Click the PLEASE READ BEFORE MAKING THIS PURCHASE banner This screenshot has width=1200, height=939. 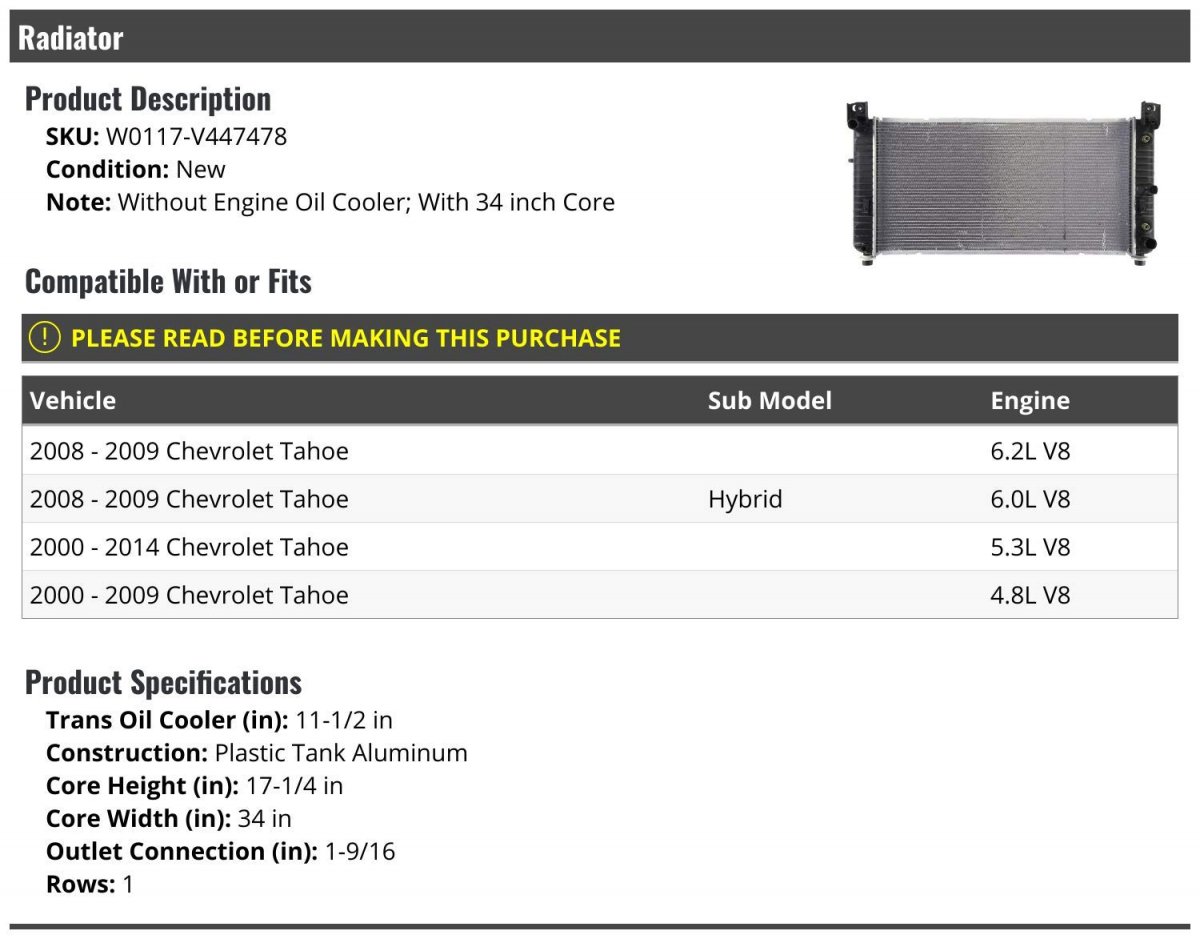tap(600, 338)
